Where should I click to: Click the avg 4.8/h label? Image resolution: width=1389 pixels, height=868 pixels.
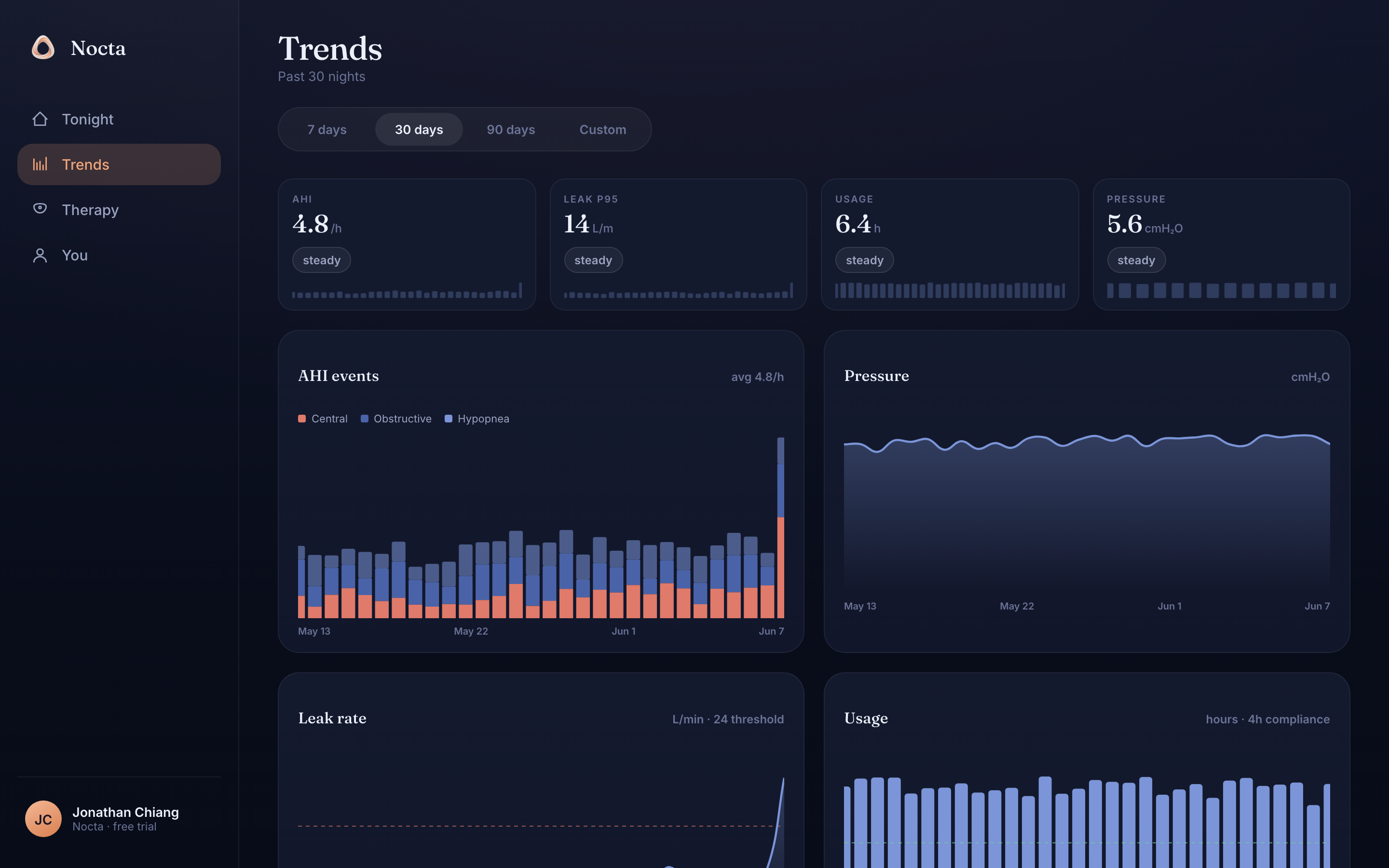pos(757,377)
